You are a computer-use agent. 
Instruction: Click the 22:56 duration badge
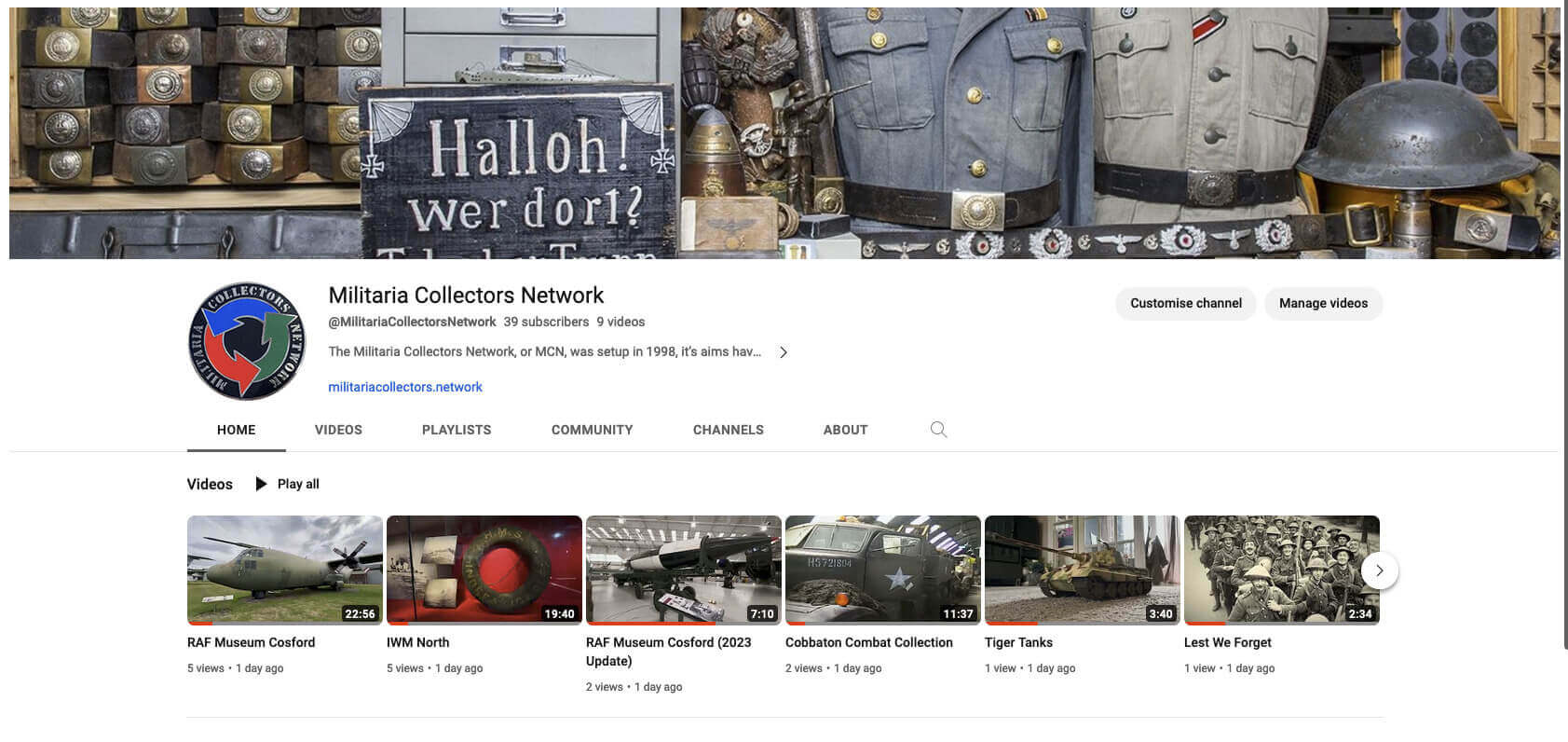tap(360, 613)
